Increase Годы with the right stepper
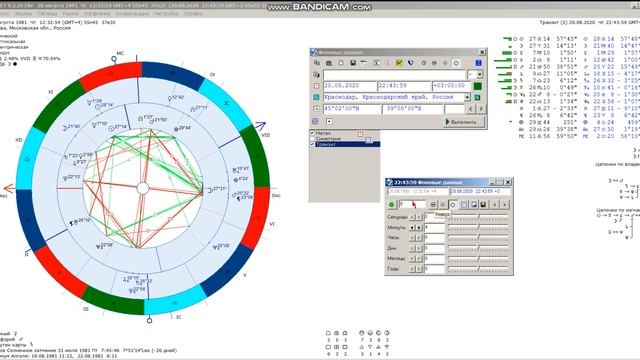Image resolution: width=640 pixels, height=360 pixels. tap(418, 269)
